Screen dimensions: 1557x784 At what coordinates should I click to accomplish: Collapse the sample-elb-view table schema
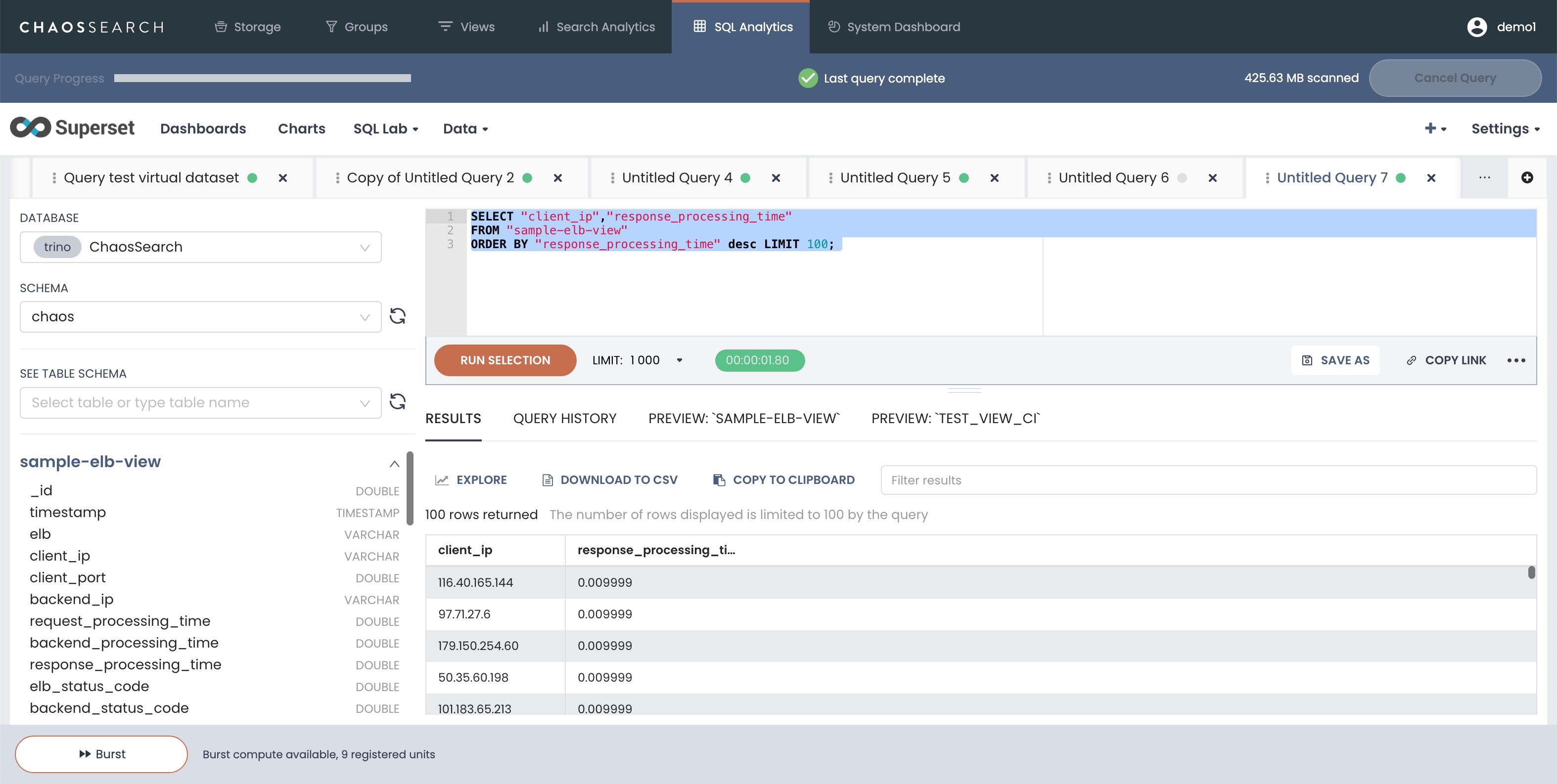click(x=394, y=463)
